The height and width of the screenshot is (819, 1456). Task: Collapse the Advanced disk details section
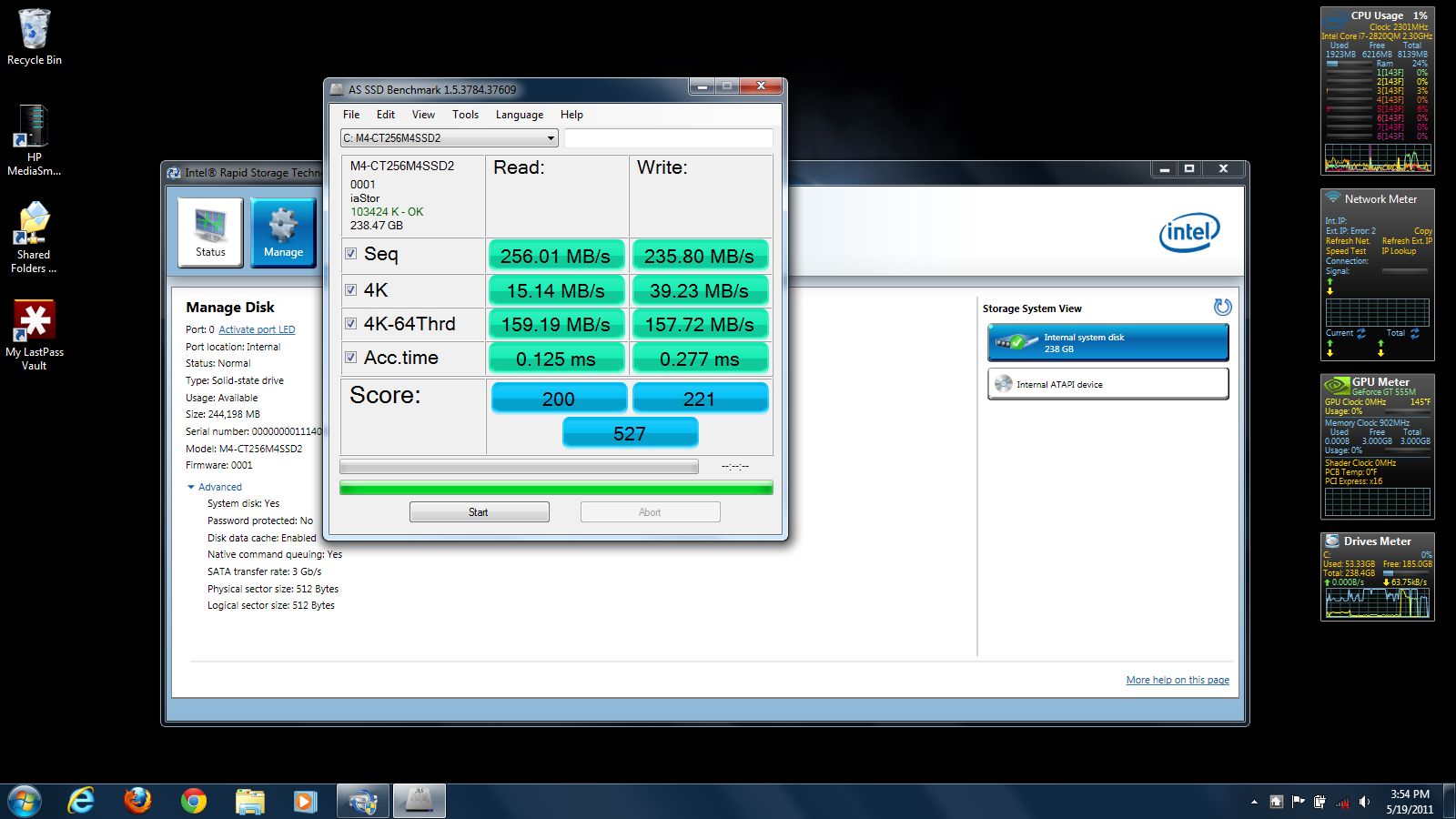click(215, 487)
